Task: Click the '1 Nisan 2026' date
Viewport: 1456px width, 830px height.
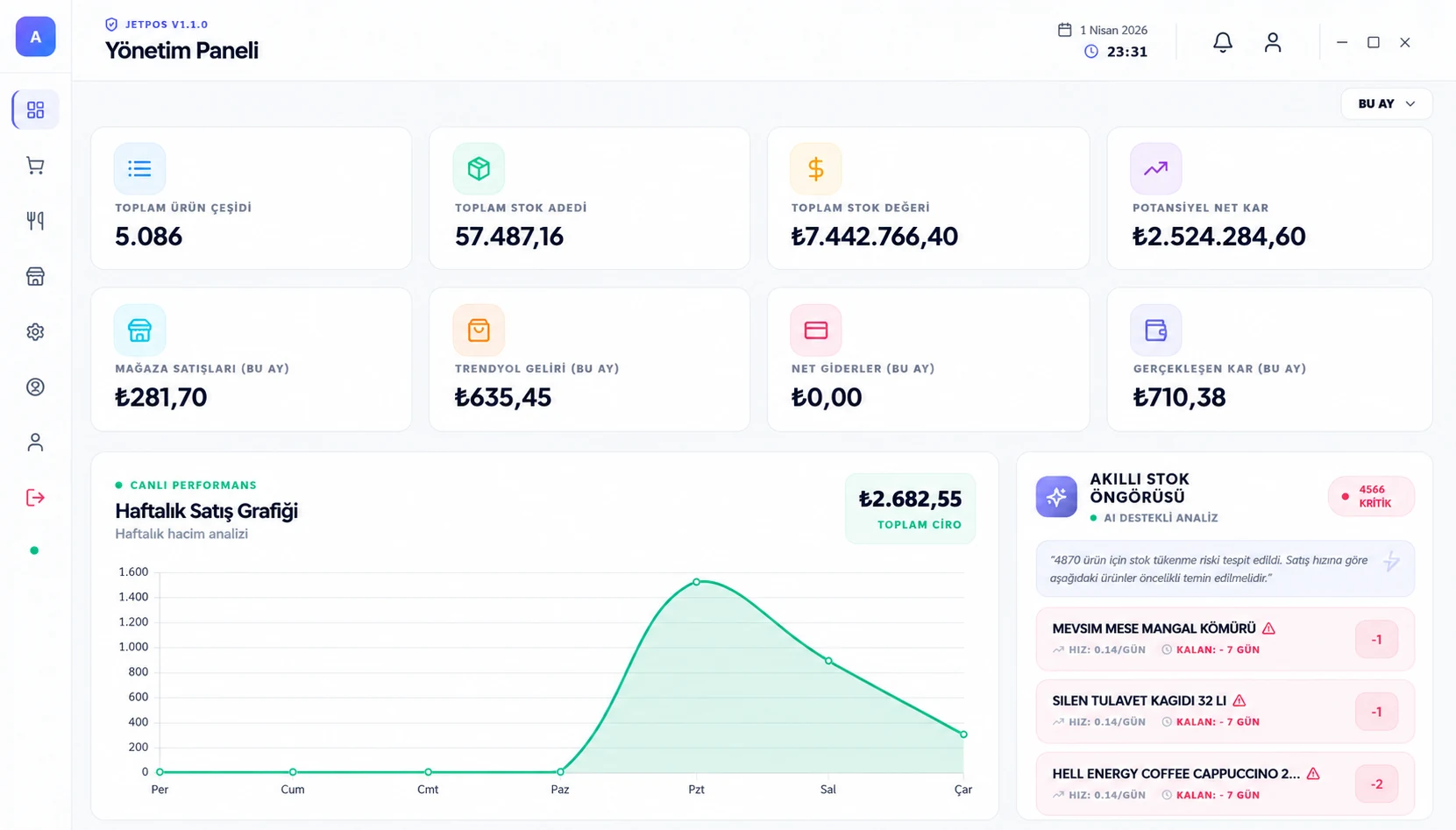Action: pos(1113,30)
